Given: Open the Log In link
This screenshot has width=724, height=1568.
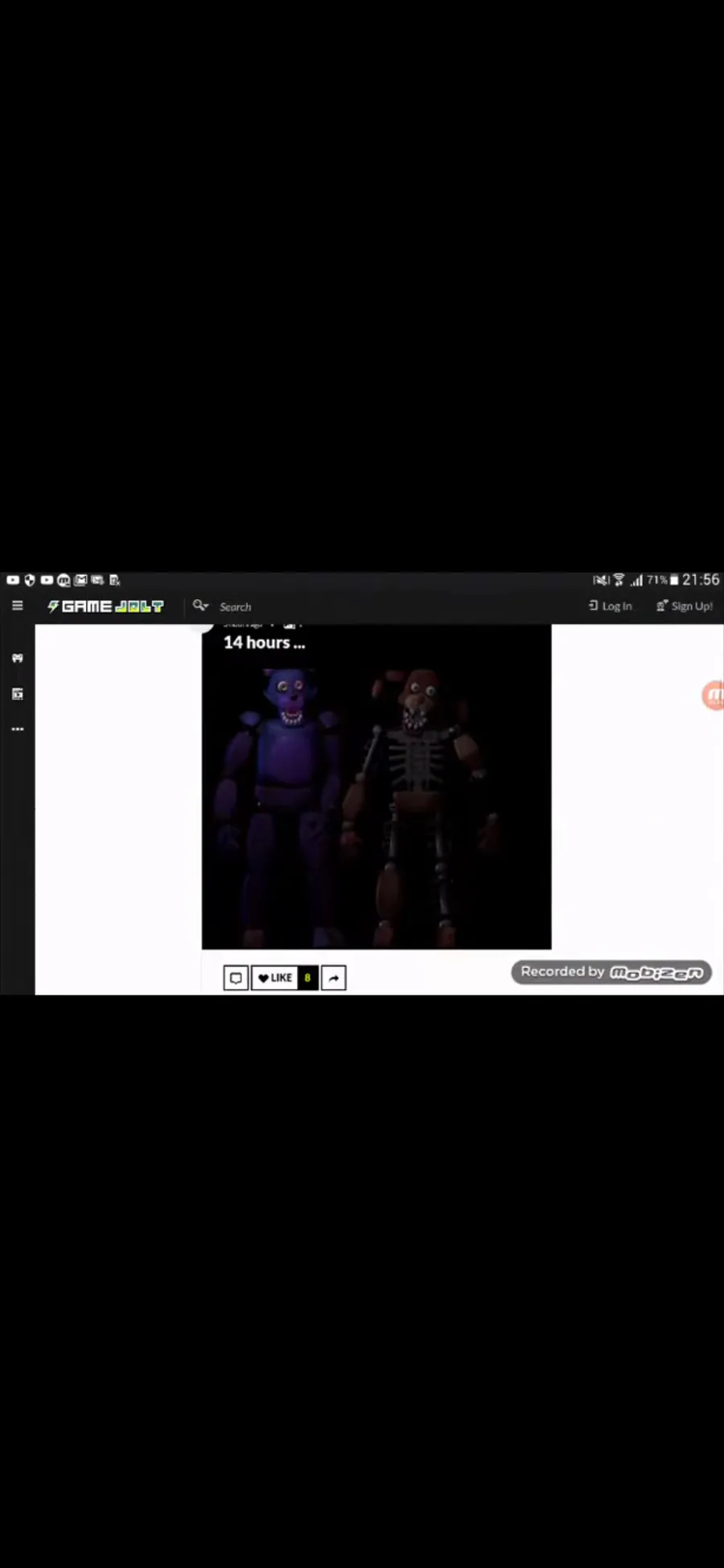Looking at the screenshot, I should click(x=610, y=606).
